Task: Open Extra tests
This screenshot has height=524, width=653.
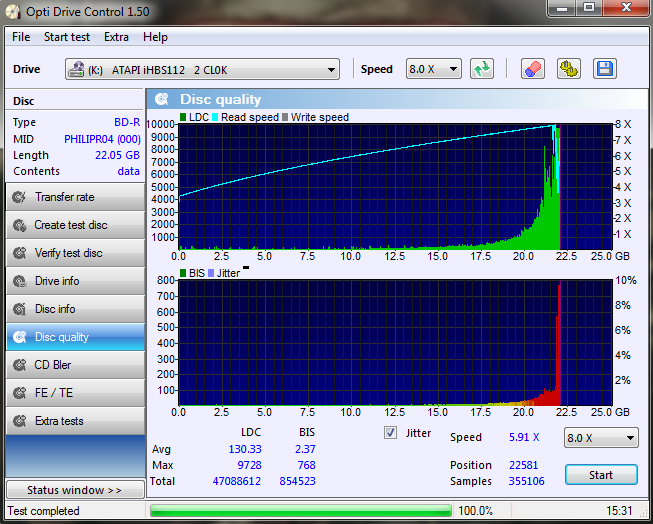Action: pyautogui.click(x=75, y=421)
